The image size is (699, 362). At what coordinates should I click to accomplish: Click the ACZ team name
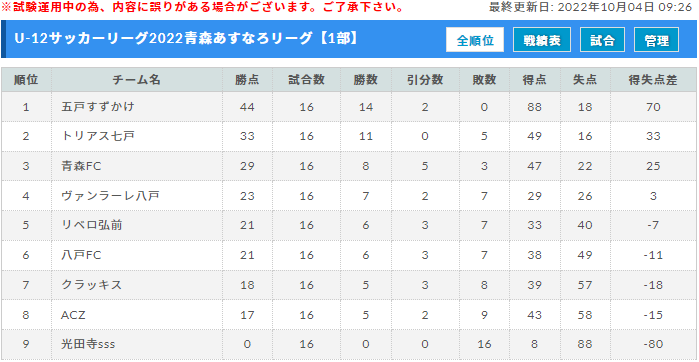(x=73, y=315)
